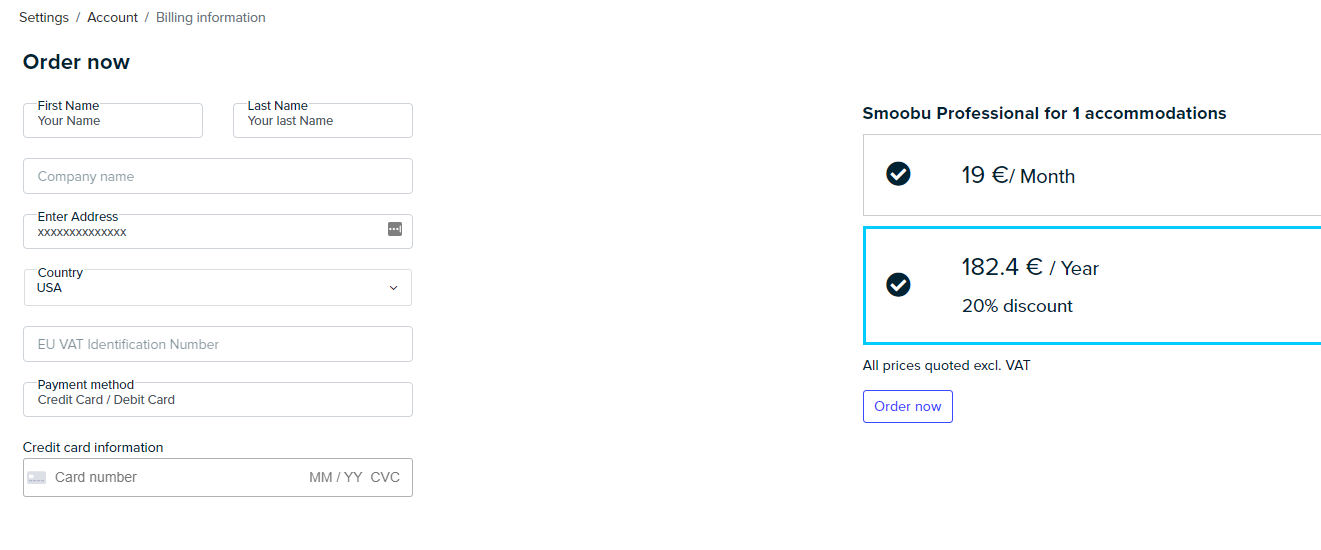Click the MM / YY expiry field
1321x550 pixels.
tap(336, 477)
